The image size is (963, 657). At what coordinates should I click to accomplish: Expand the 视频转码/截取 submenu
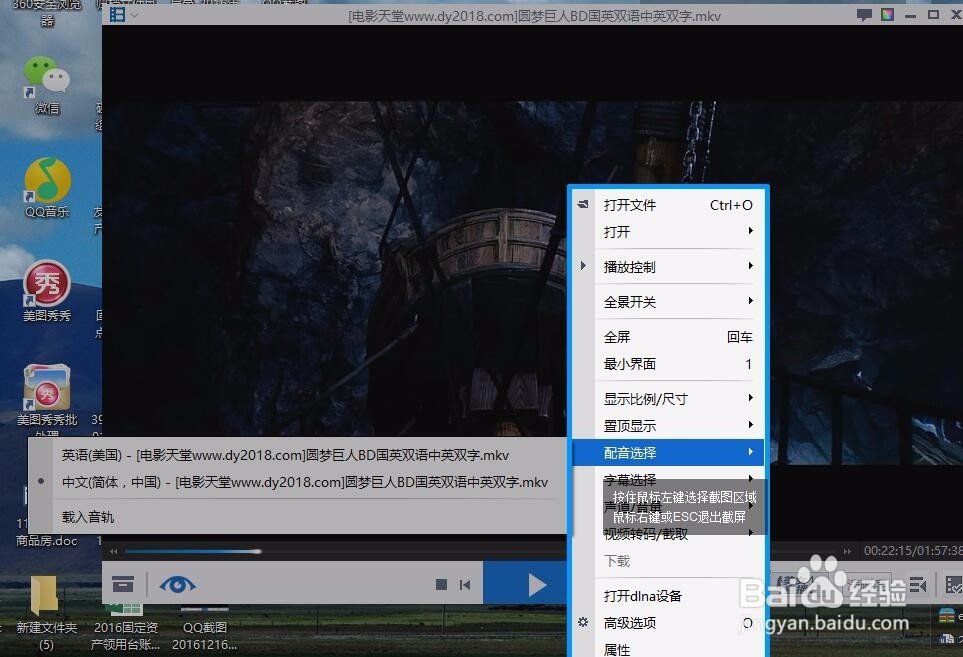(x=669, y=535)
